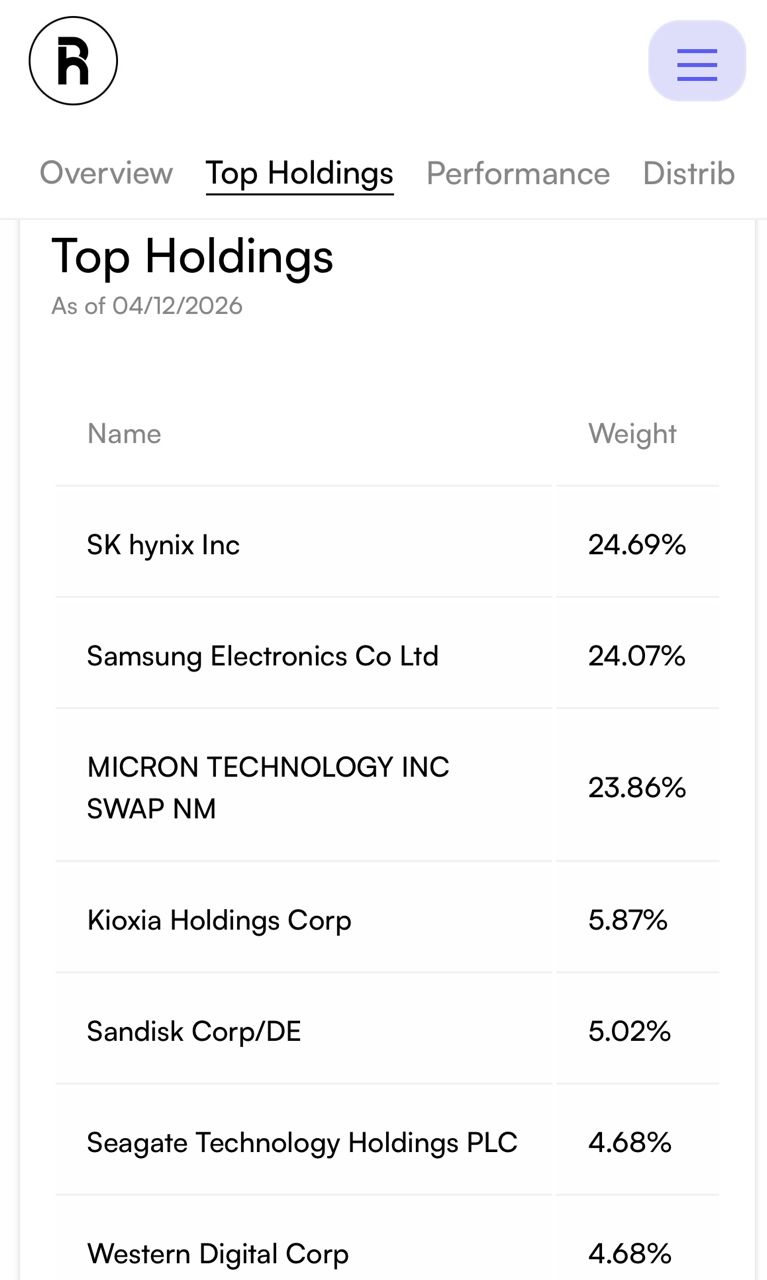The width and height of the screenshot is (767, 1280).
Task: Select Seagate Technology Holdings PLC row
Action: click(302, 1142)
